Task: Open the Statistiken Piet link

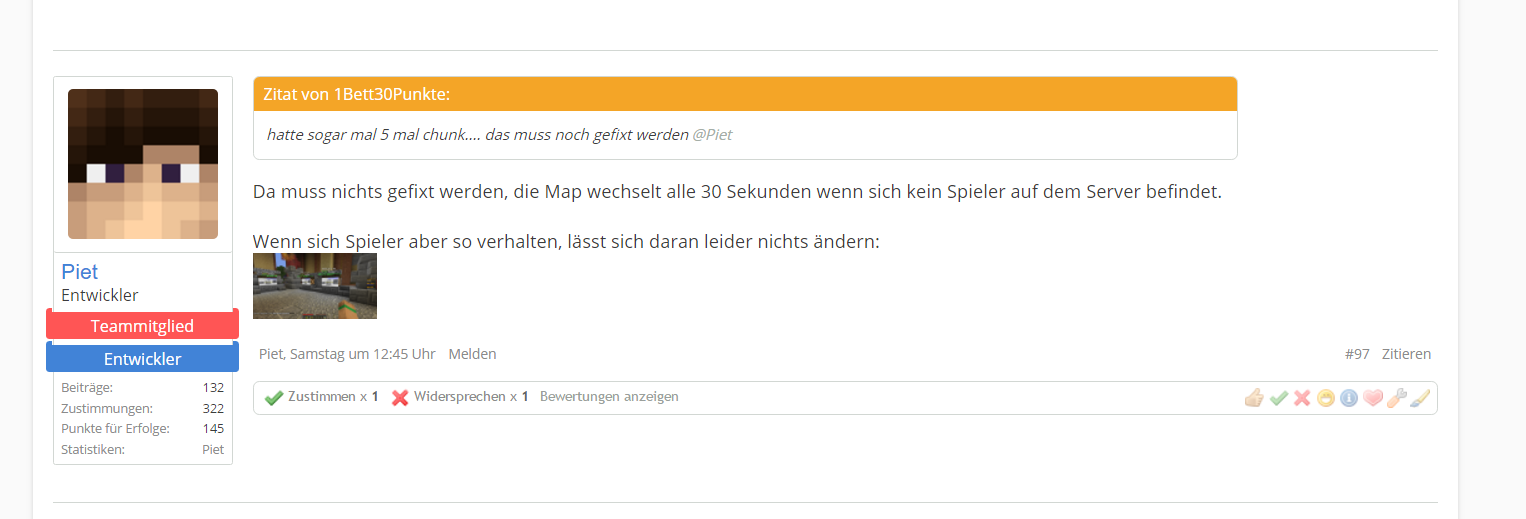Action: click(x=213, y=450)
